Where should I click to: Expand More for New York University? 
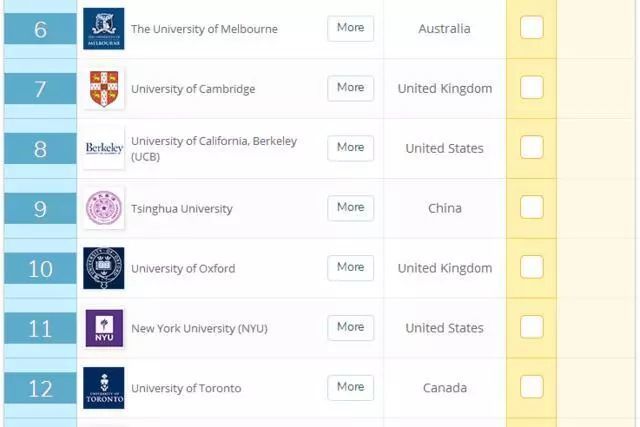351,328
